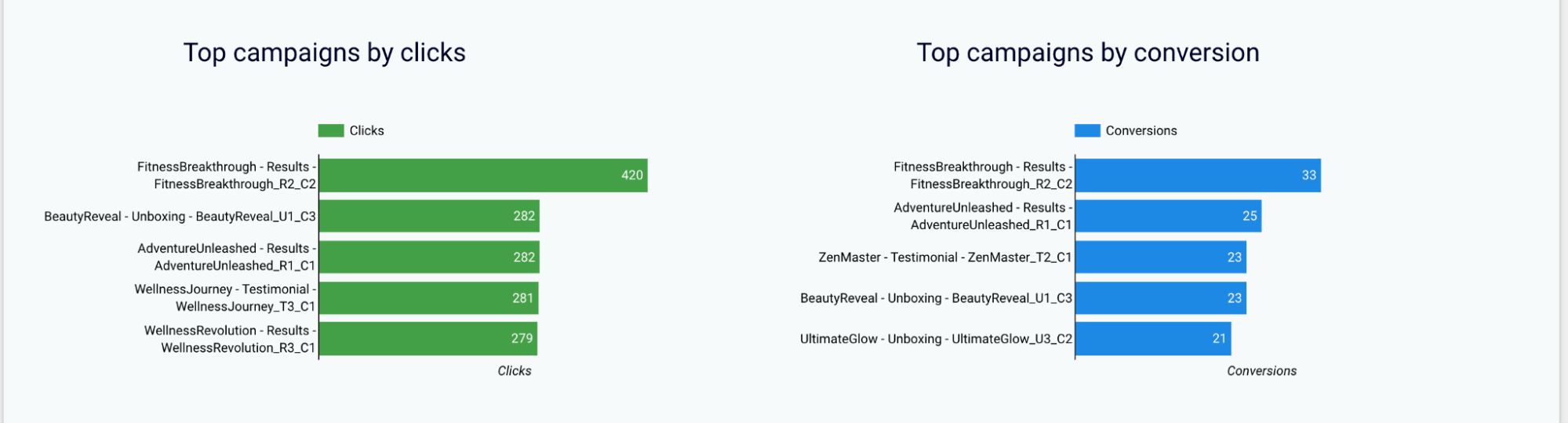Click the blue bar showing 21 conversions

coord(1152,339)
